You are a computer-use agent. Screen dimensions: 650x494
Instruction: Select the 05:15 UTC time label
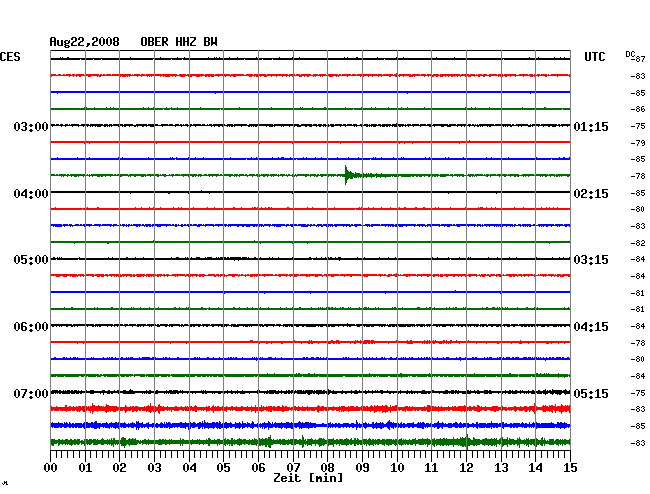pyautogui.click(x=591, y=393)
